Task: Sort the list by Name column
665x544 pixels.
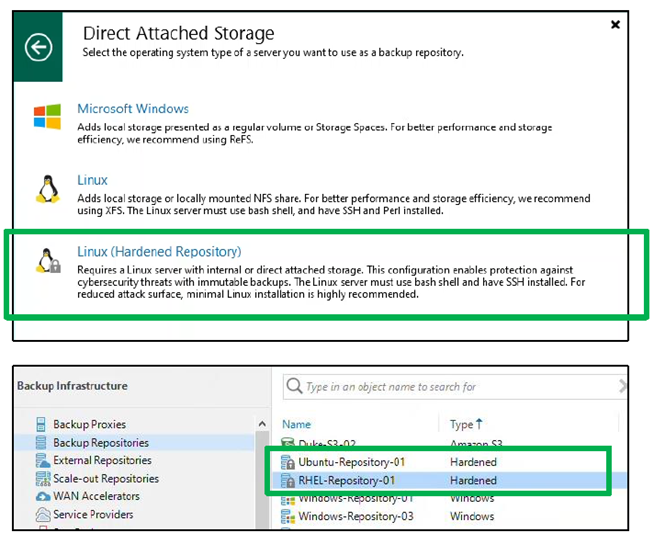Action: [x=296, y=424]
